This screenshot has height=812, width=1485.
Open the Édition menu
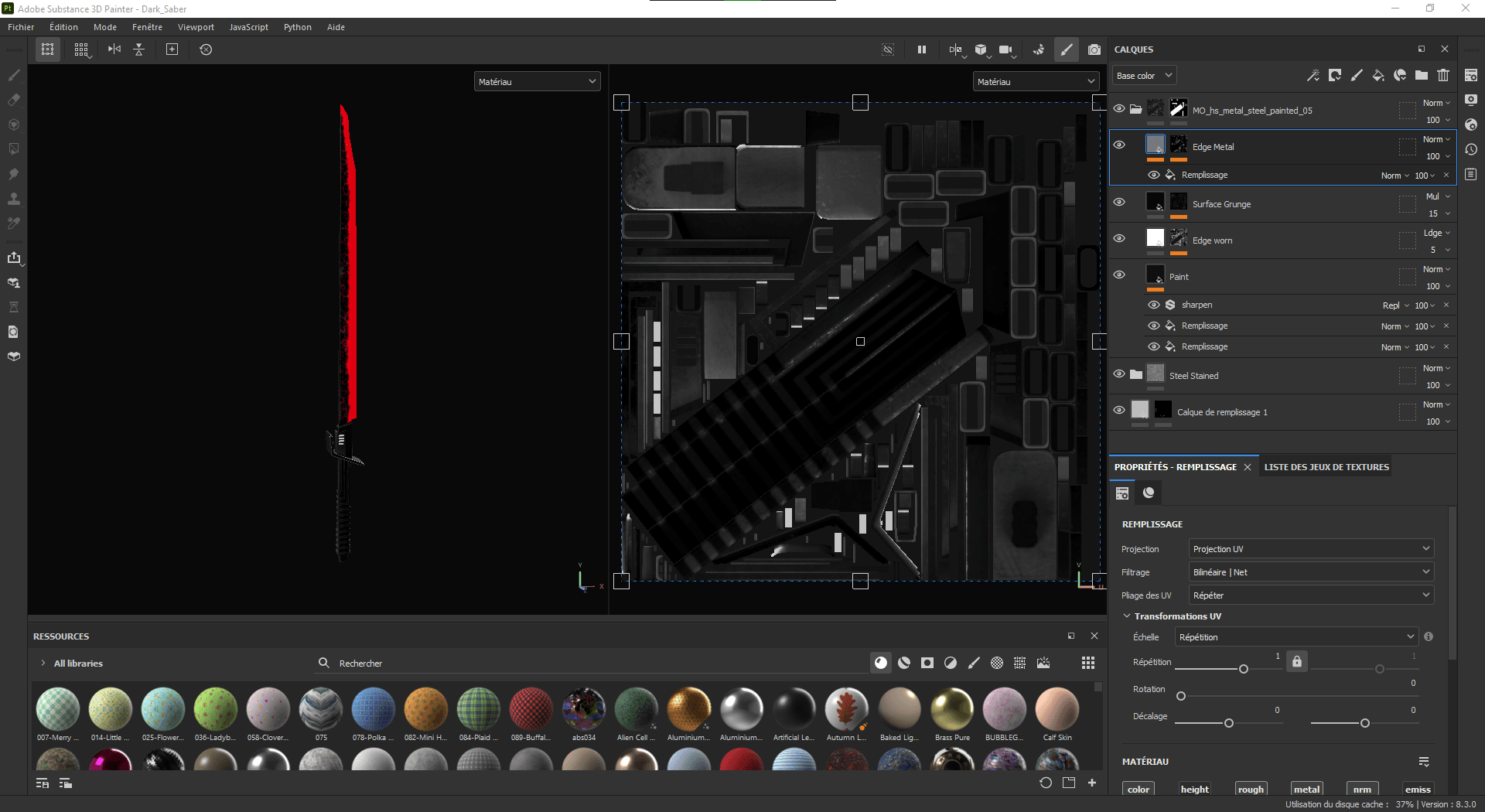click(63, 27)
